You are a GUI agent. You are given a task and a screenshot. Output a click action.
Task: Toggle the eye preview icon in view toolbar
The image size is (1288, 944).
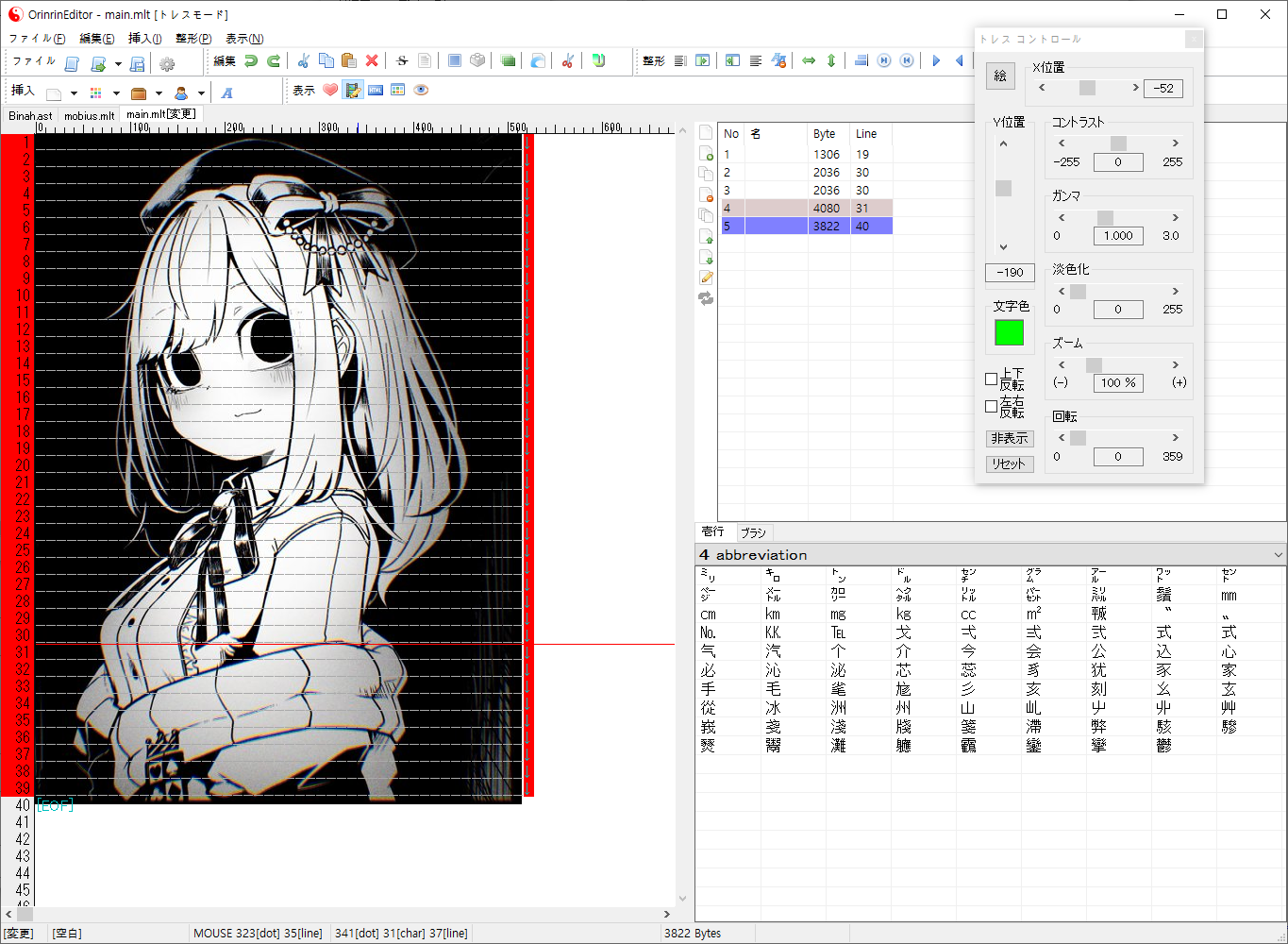click(421, 91)
